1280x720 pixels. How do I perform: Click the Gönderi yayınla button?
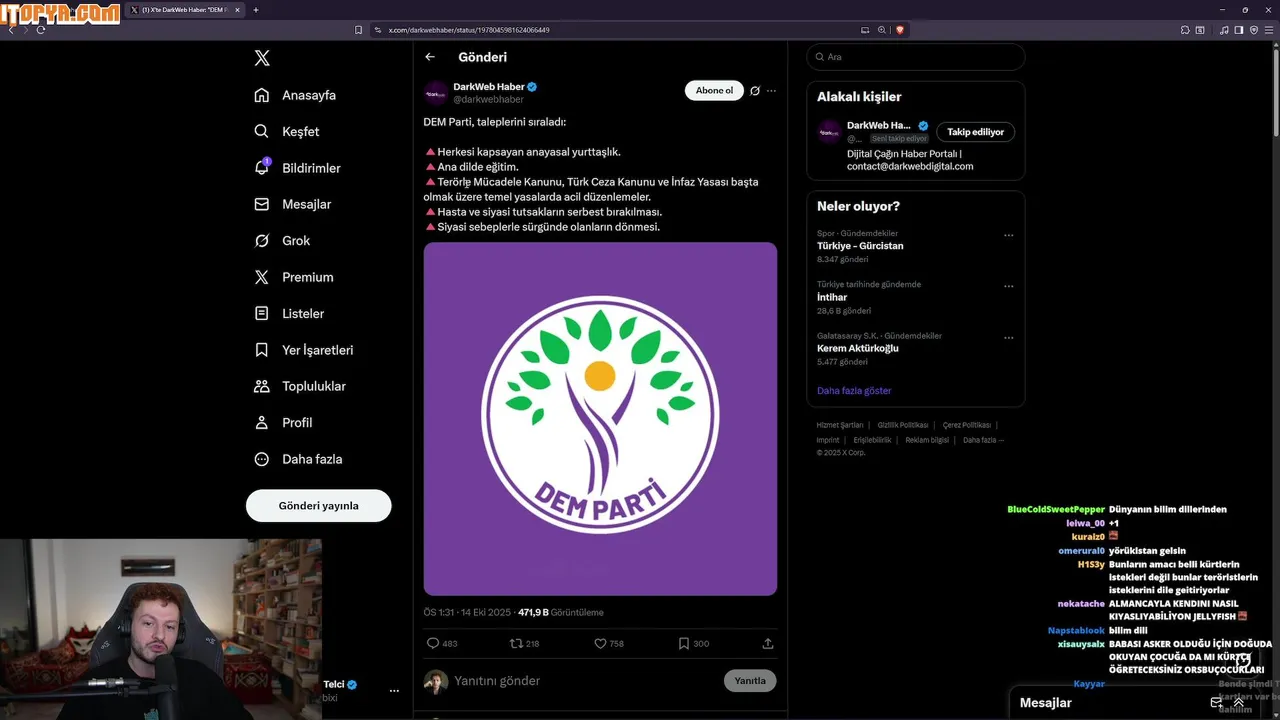[x=318, y=506]
